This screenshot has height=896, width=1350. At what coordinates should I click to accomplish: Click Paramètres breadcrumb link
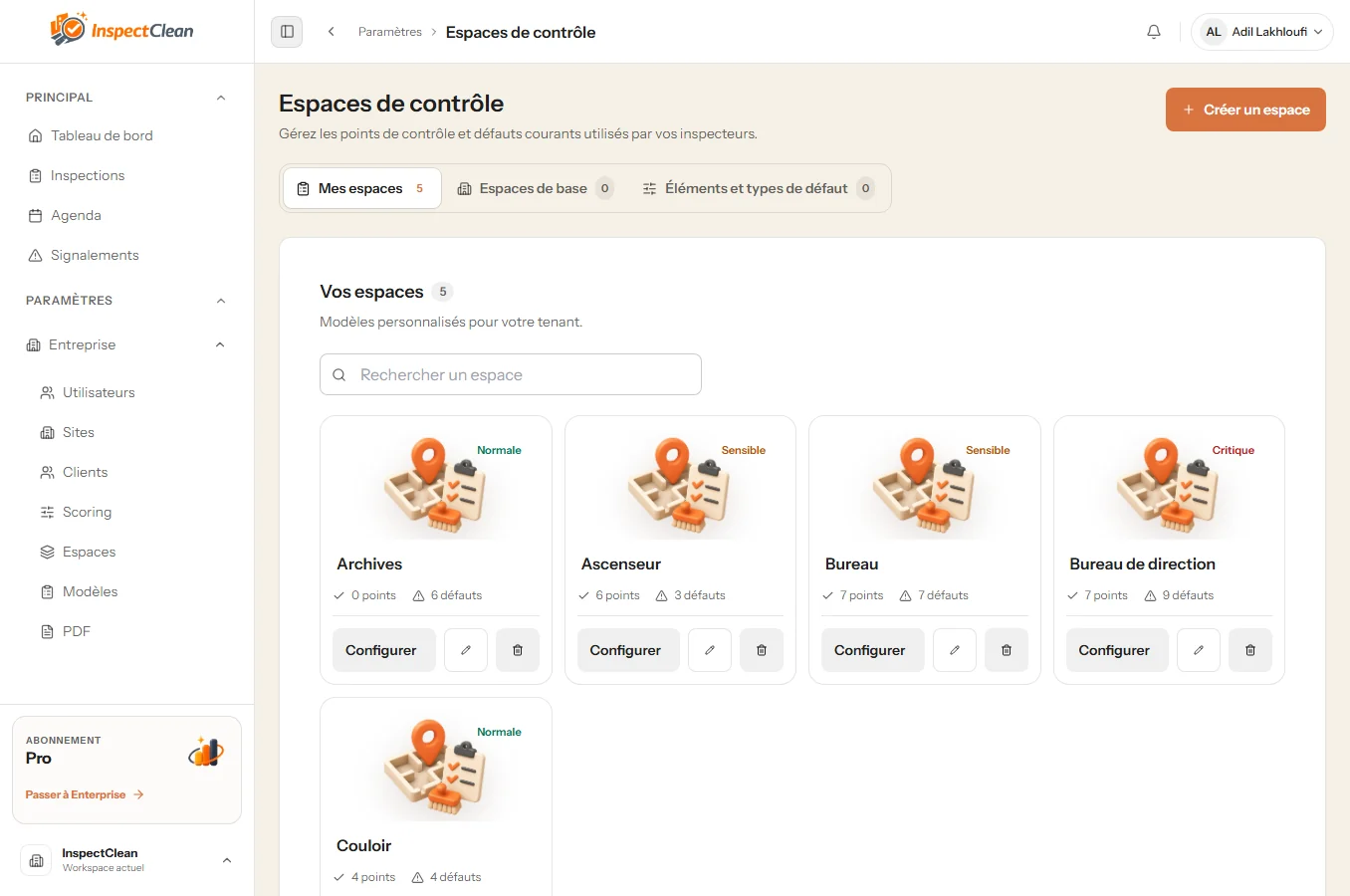(390, 32)
